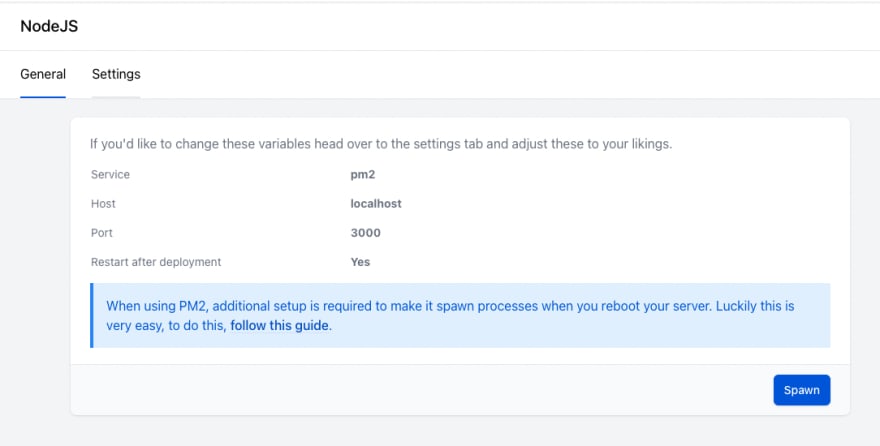
Task: Click the blue PM2 notice box
Action: point(460,315)
